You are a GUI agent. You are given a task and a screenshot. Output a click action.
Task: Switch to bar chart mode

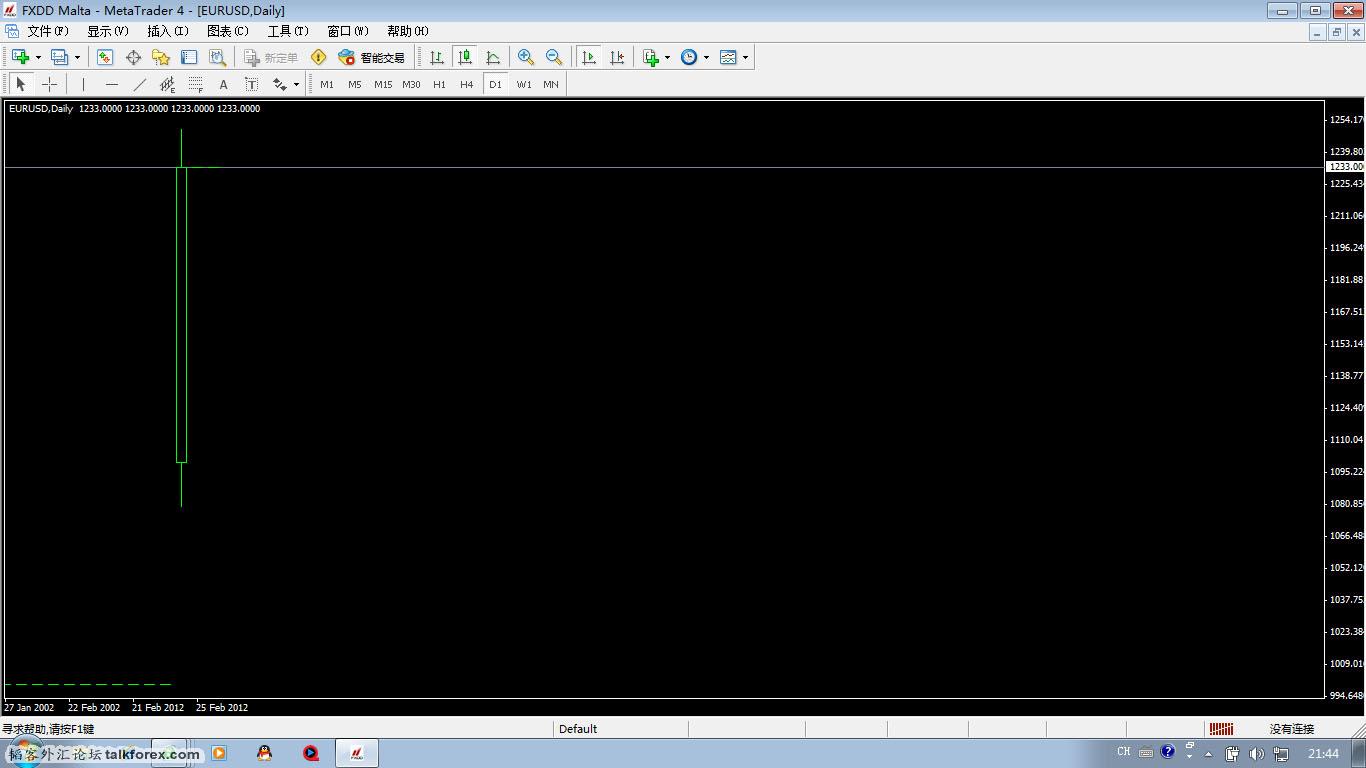437,57
